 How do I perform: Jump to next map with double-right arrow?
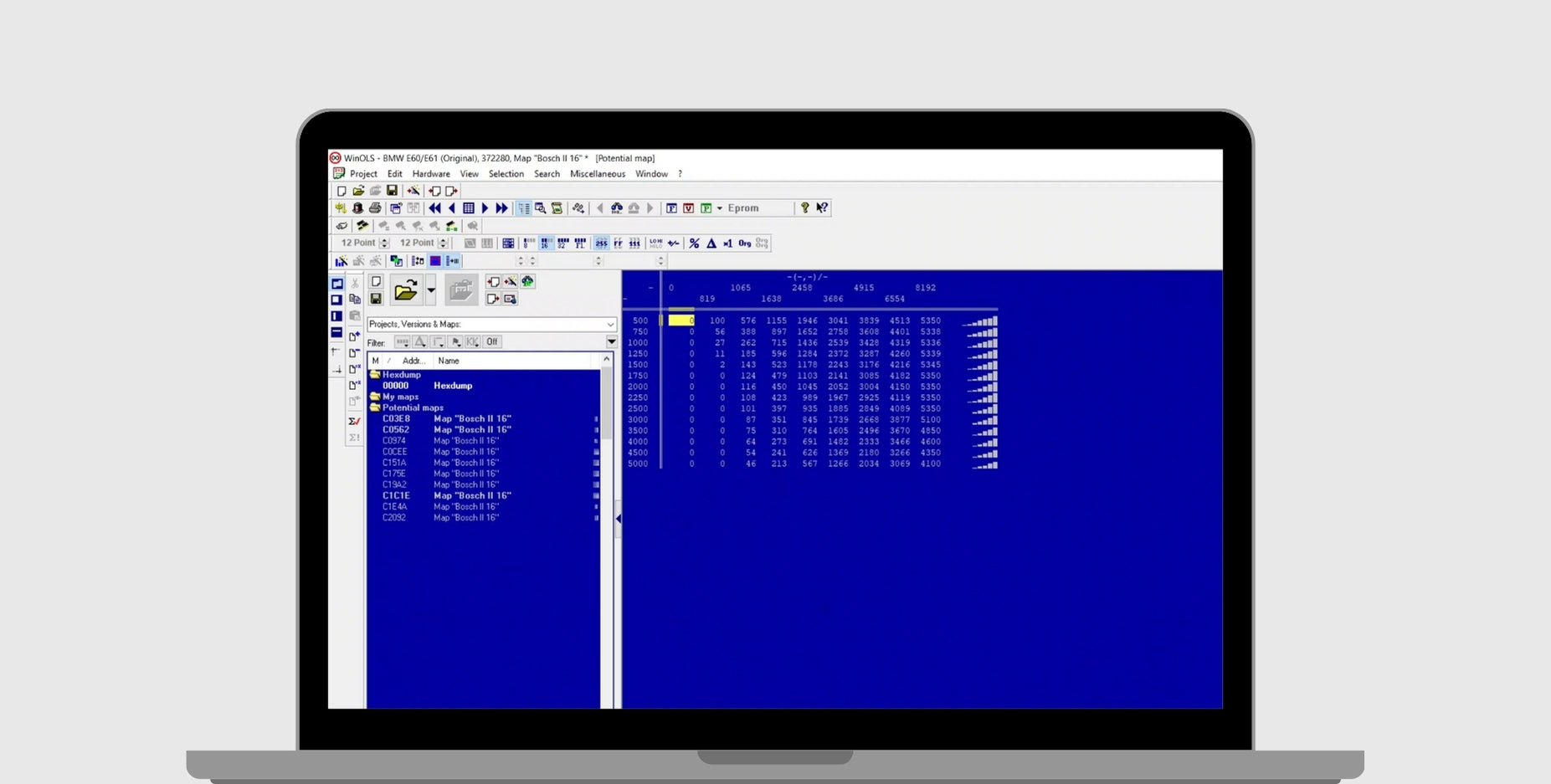[x=501, y=208]
